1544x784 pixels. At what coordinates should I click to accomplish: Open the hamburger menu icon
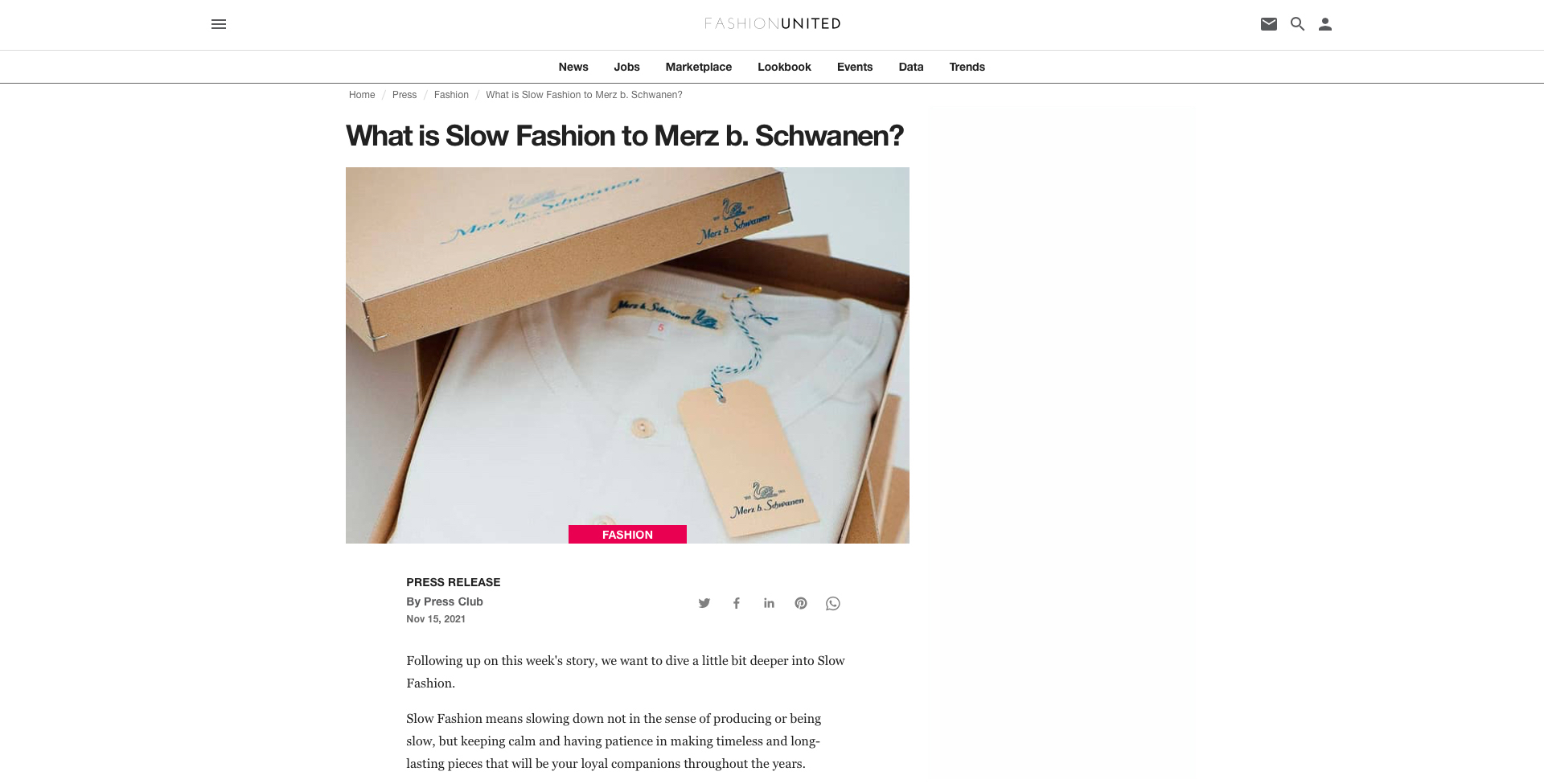tap(219, 24)
